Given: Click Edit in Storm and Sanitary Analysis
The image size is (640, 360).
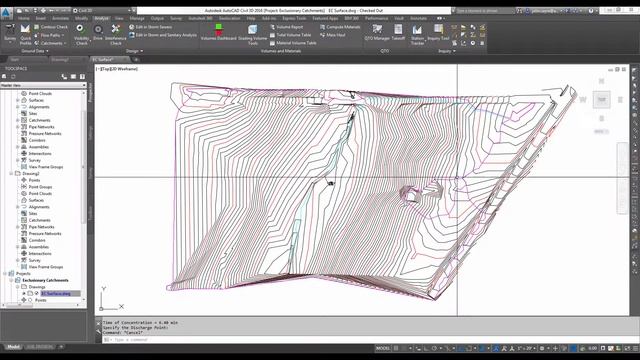Looking at the screenshot, I should [163, 35].
